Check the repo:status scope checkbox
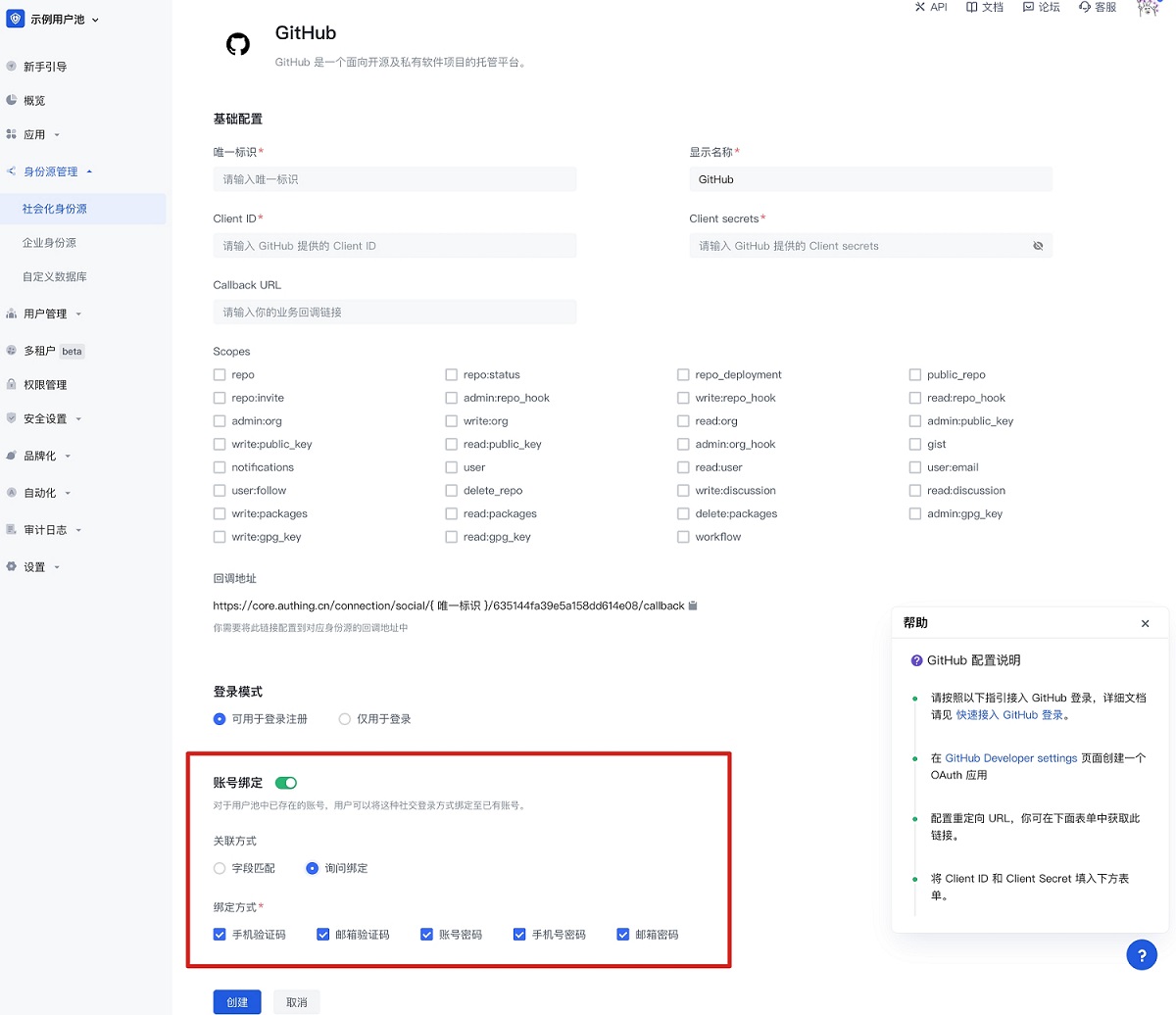Screen dimensions: 1176x1015 coord(451,374)
